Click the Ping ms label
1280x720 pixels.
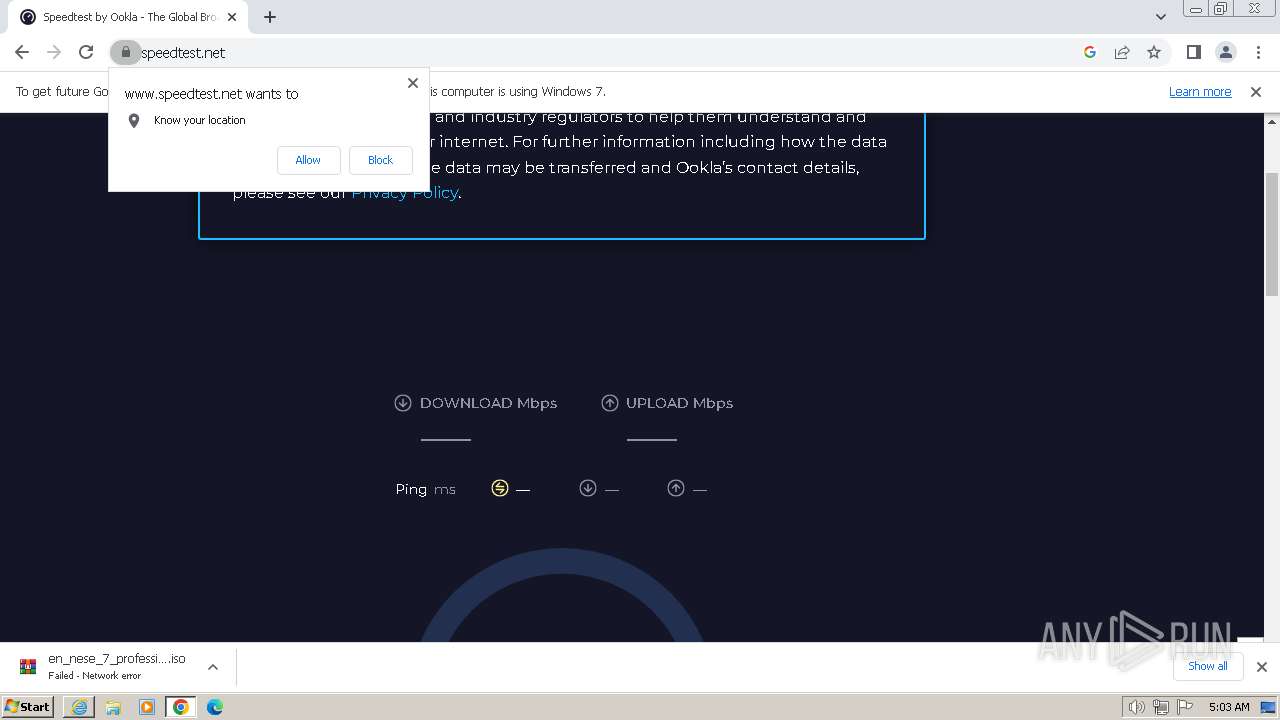[425, 489]
